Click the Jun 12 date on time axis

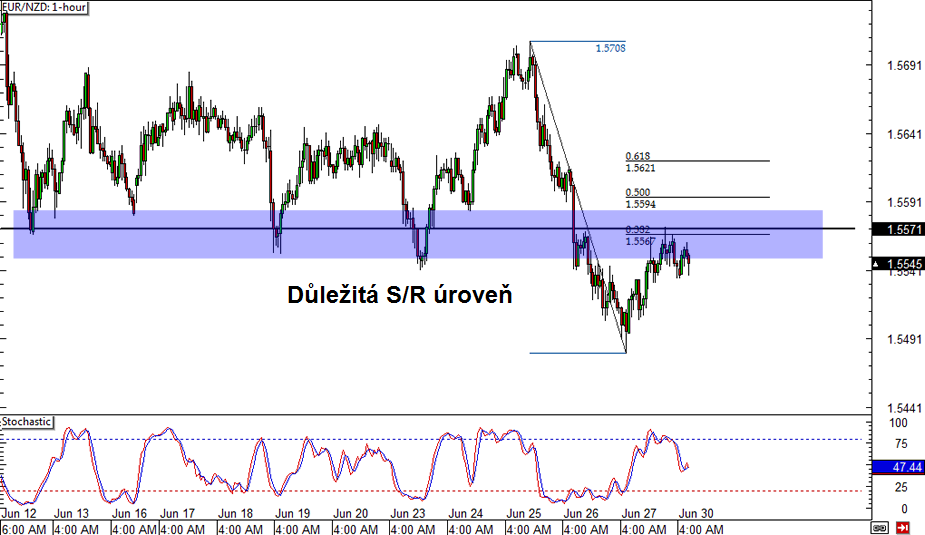click(21, 513)
